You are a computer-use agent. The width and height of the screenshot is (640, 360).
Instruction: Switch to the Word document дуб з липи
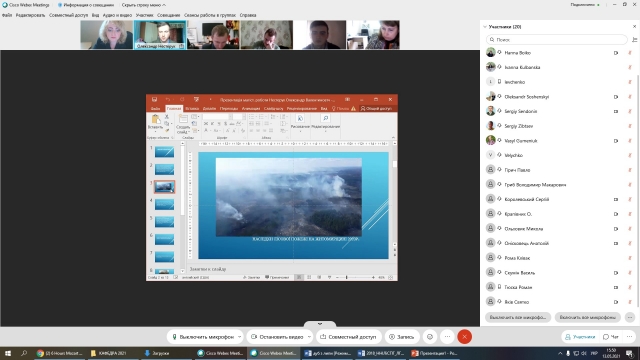[x=328, y=353]
